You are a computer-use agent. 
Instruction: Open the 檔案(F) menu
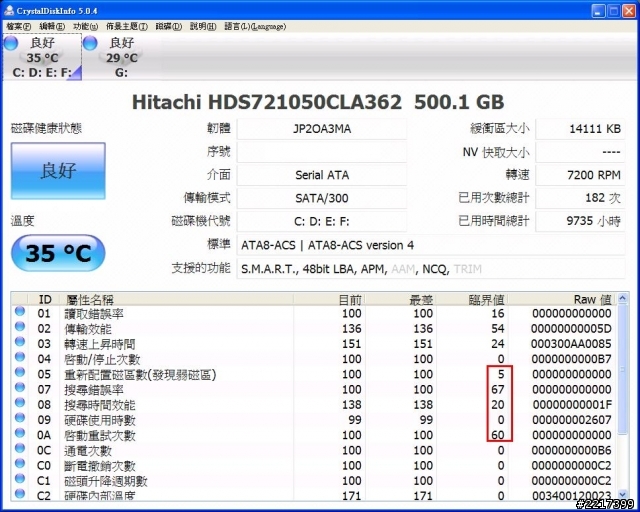[x=18, y=27]
